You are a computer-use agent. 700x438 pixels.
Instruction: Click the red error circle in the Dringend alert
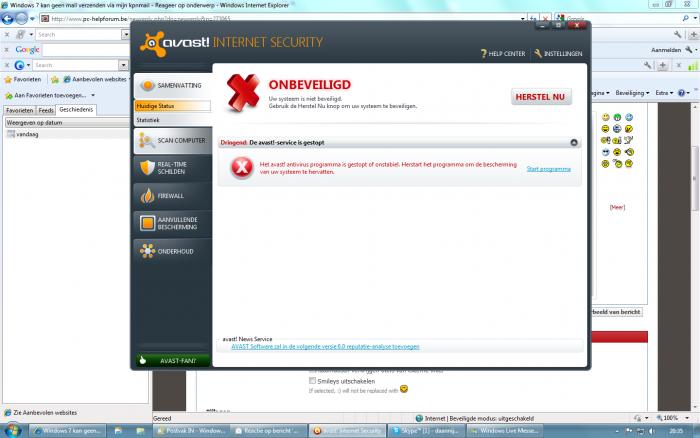click(242, 168)
